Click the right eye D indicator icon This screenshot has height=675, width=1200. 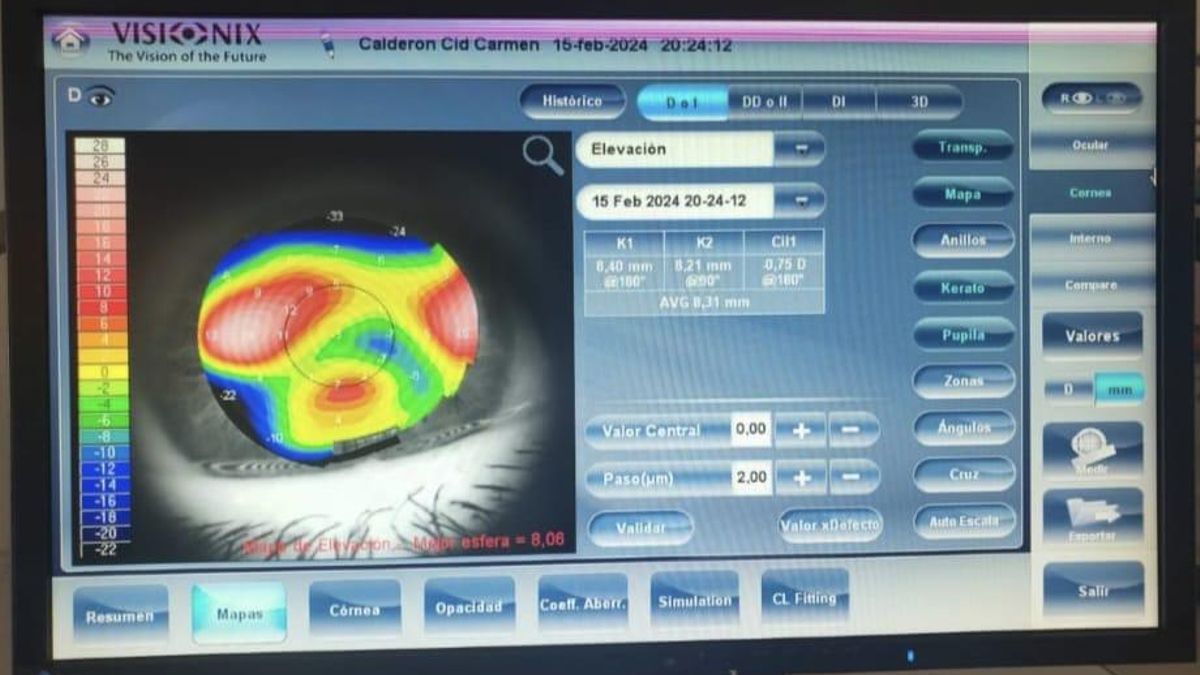tap(92, 96)
